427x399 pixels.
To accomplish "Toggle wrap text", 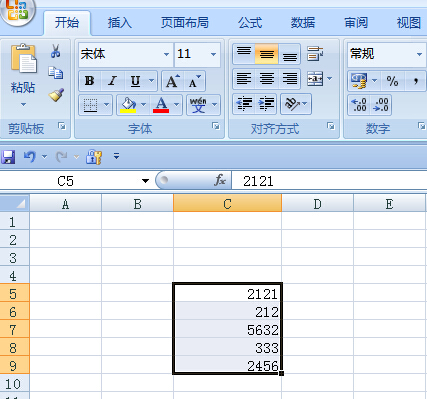I will [315, 54].
